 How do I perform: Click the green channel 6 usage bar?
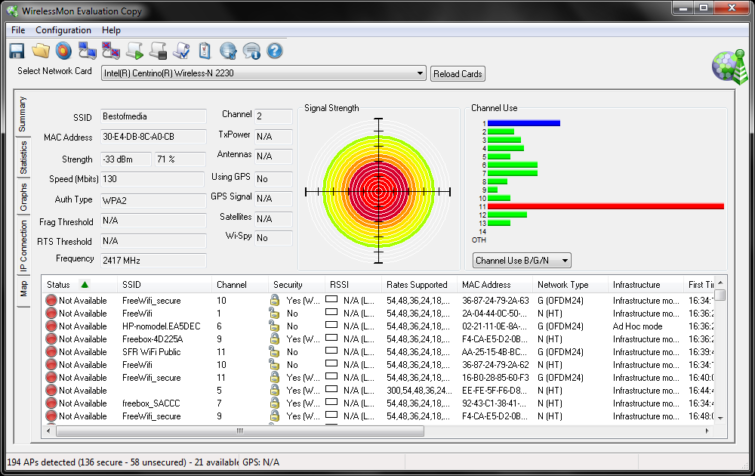point(512,165)
